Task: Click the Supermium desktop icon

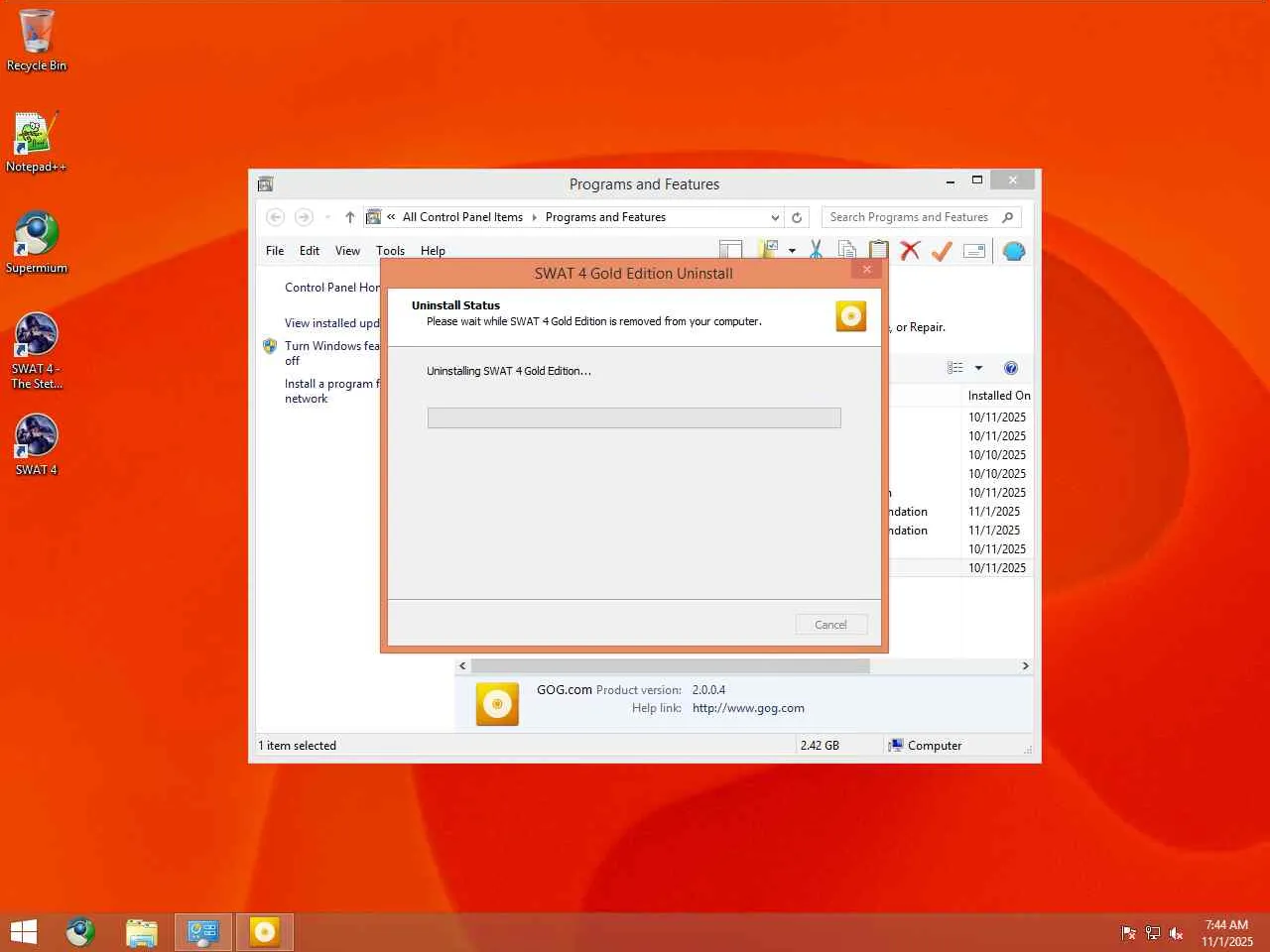Action: [37, 243]
